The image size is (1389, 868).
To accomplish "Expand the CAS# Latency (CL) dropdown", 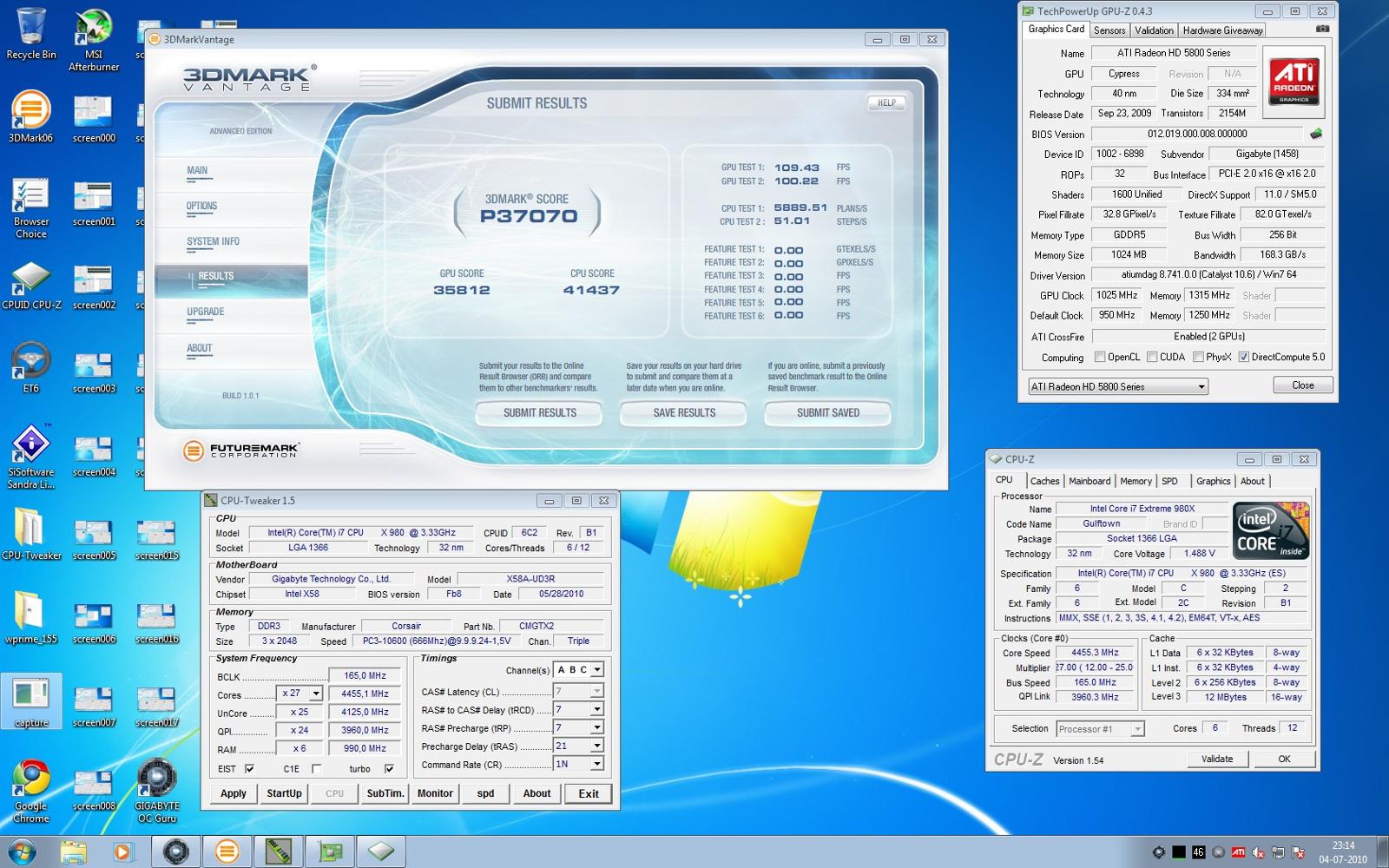I will [597, 692].
